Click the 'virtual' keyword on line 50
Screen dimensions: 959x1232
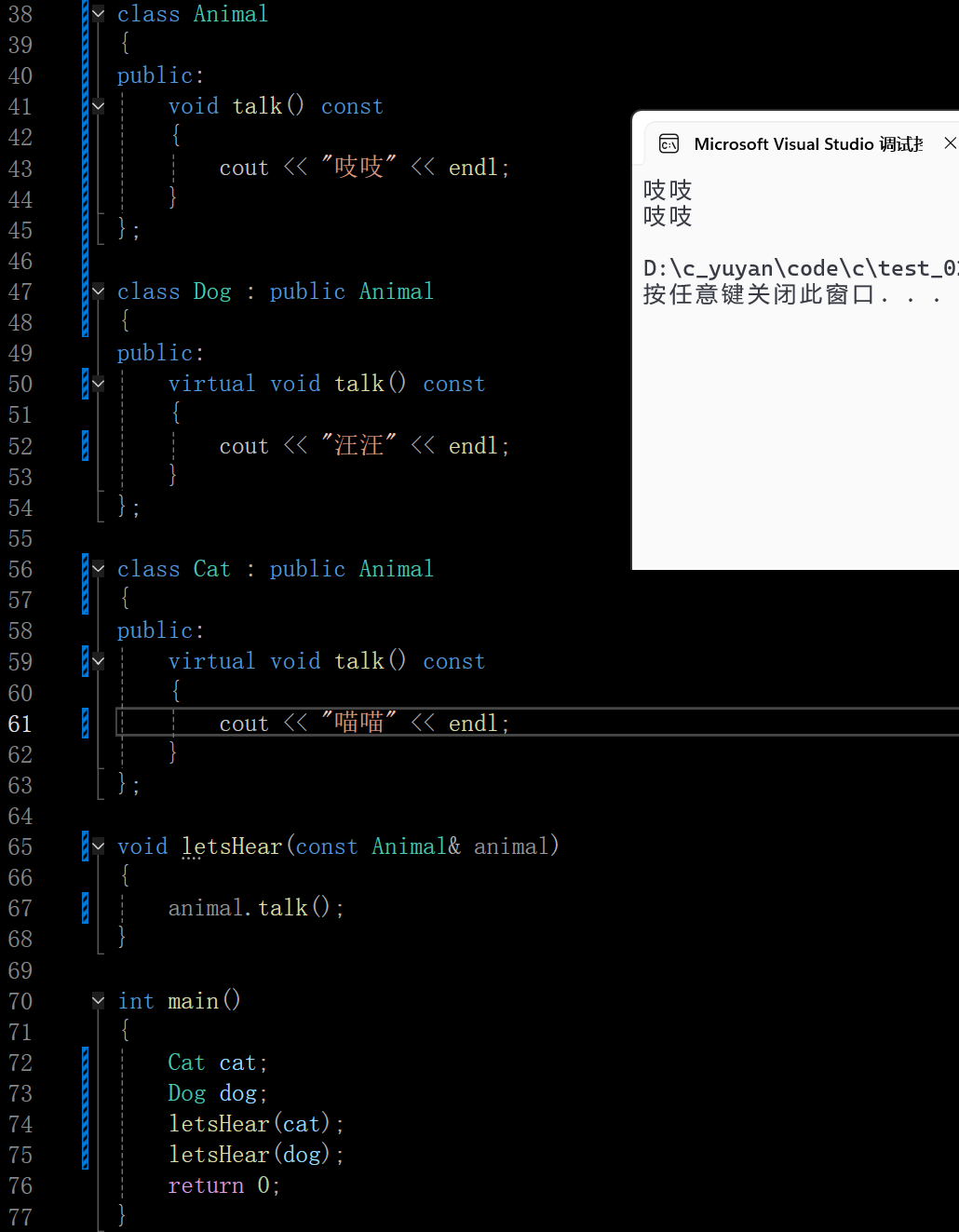tap(211, 384)
